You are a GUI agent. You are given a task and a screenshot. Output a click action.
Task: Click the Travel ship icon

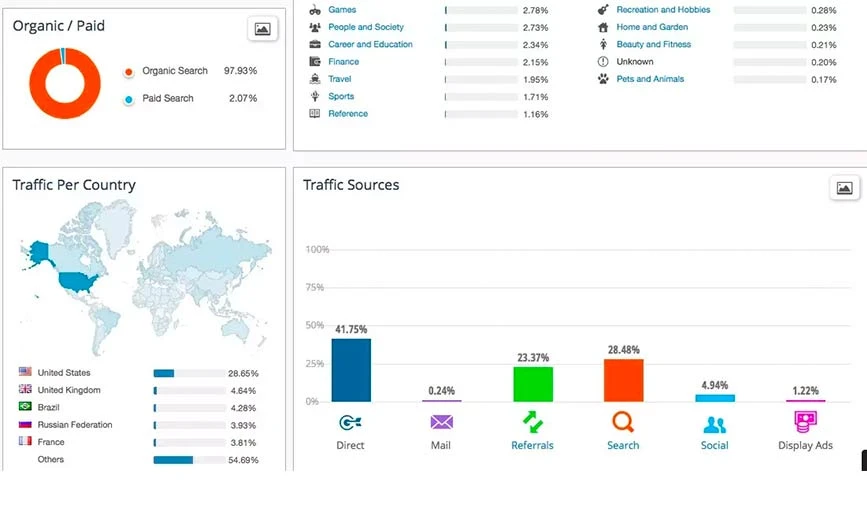point(315,79)
